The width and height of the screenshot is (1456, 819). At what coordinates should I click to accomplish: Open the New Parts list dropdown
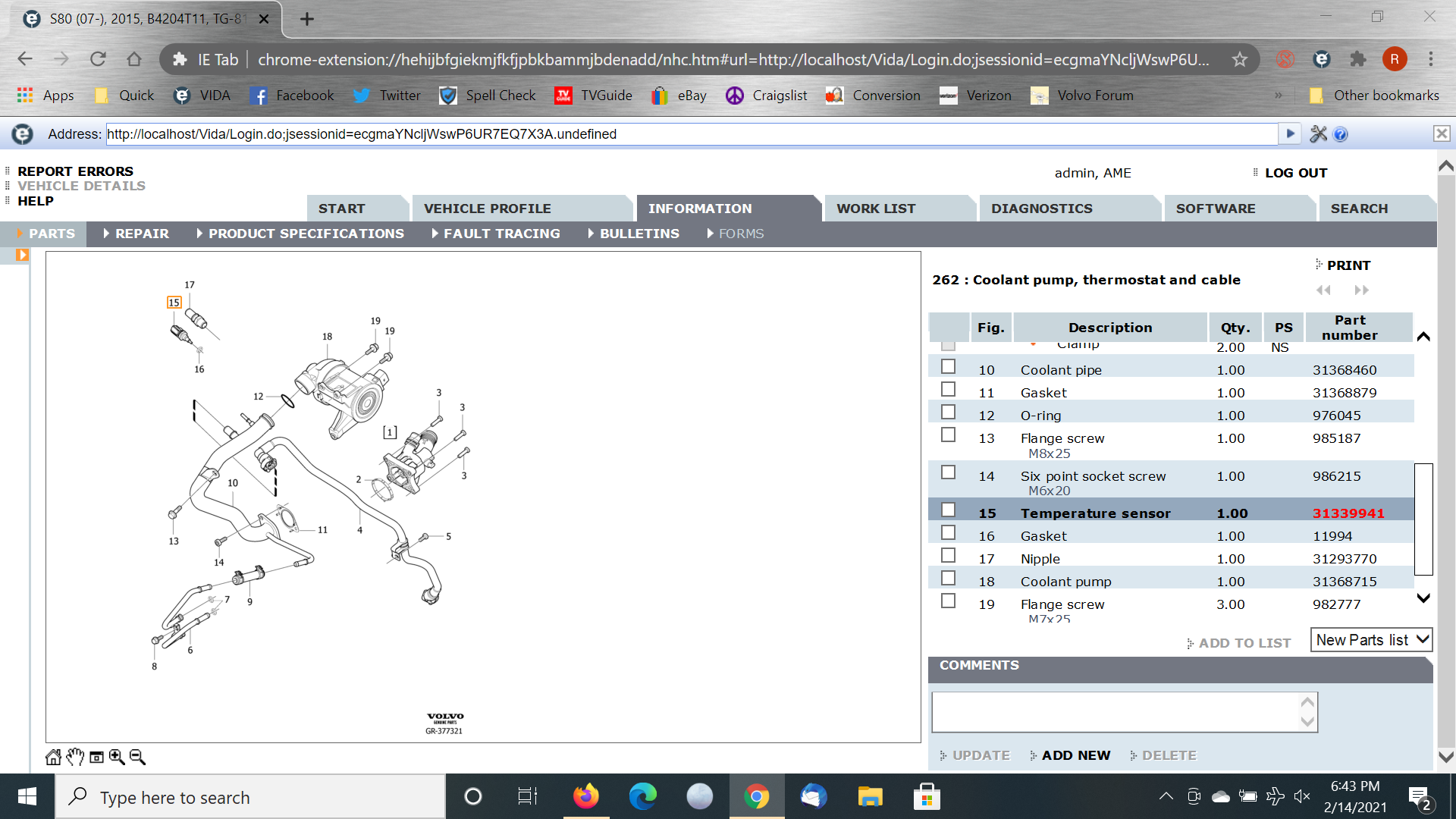point(1371,640)
